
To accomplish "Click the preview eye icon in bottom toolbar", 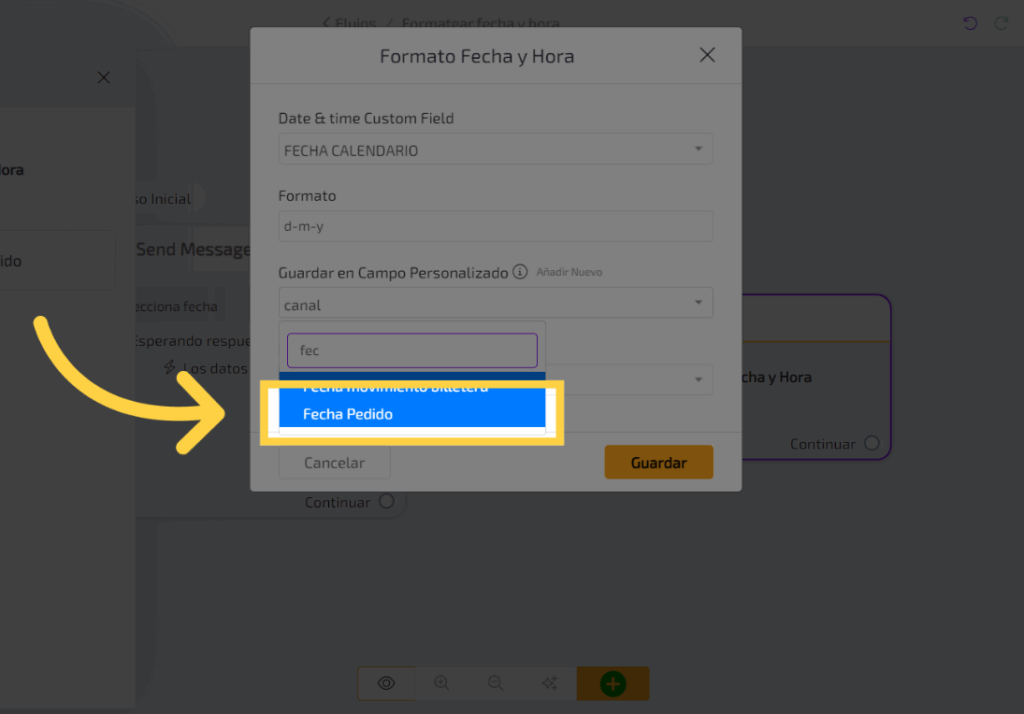I will coord(386,683).
